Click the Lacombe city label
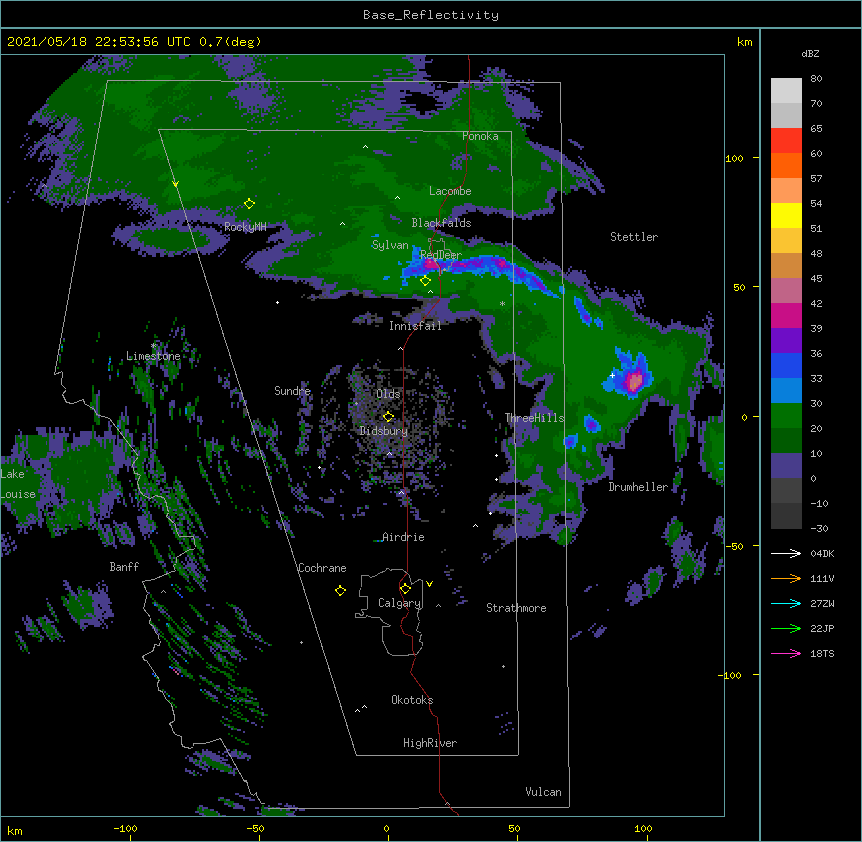 point(450,191)
